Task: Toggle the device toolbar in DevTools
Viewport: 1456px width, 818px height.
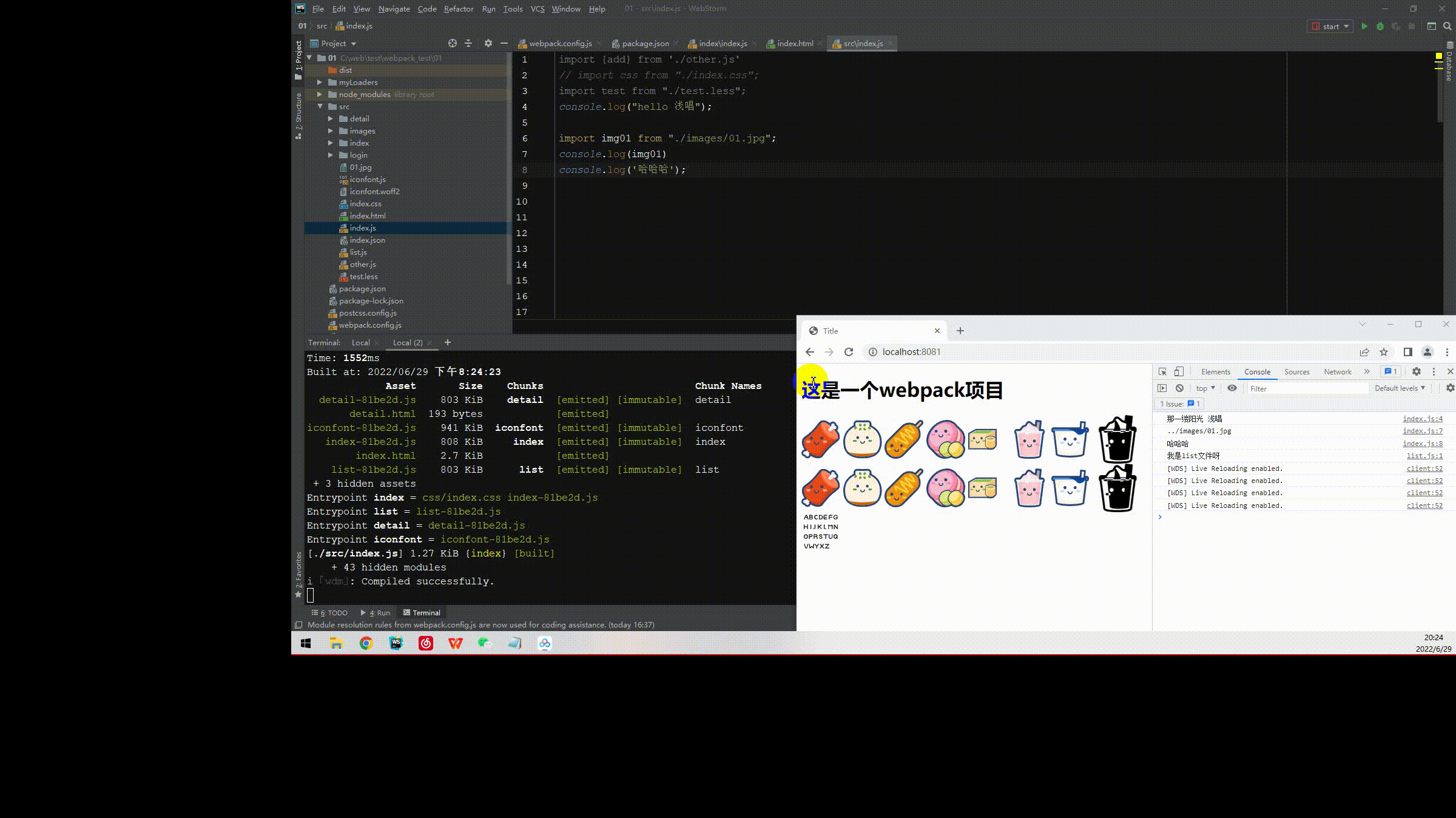Action: pos(1179,371)
